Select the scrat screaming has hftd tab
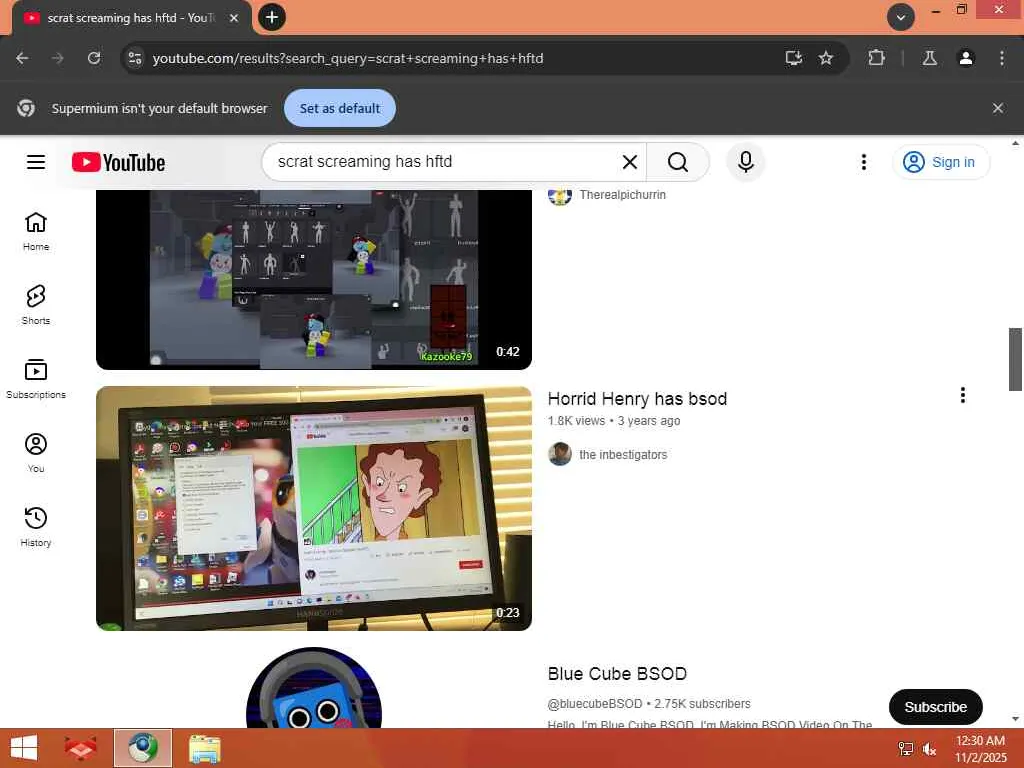The width and height of the screenshot is (1024, 768). [x=131, y=18]
